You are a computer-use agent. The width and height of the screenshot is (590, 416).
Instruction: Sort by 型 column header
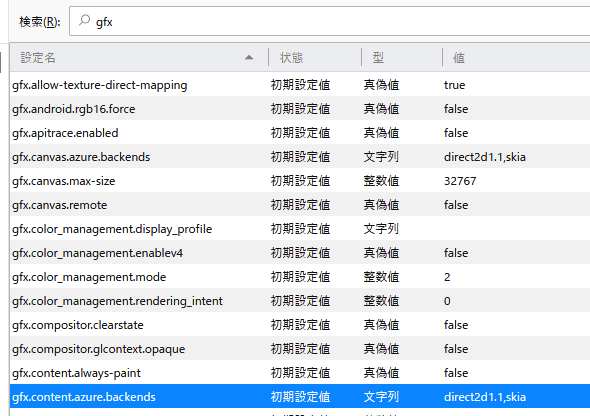(402, 58)
